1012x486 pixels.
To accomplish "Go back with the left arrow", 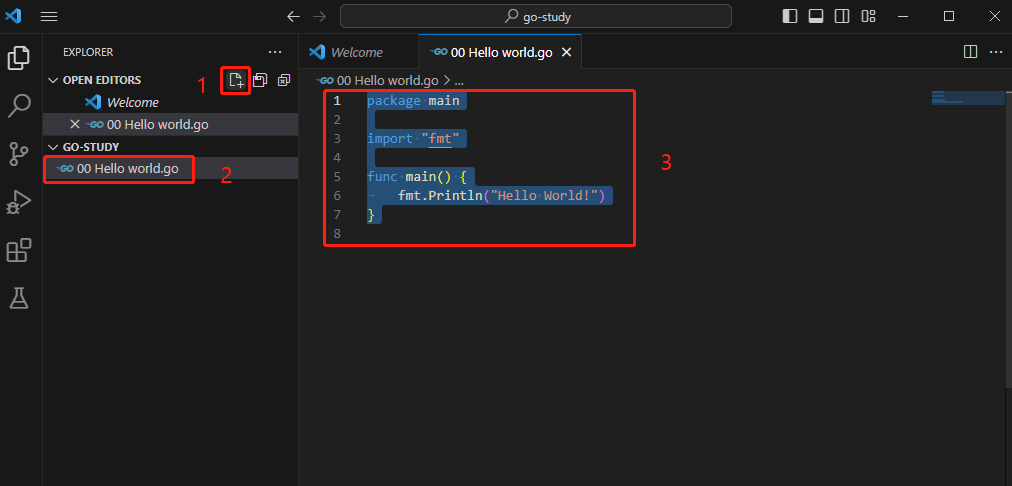I will tap(294, 17).
